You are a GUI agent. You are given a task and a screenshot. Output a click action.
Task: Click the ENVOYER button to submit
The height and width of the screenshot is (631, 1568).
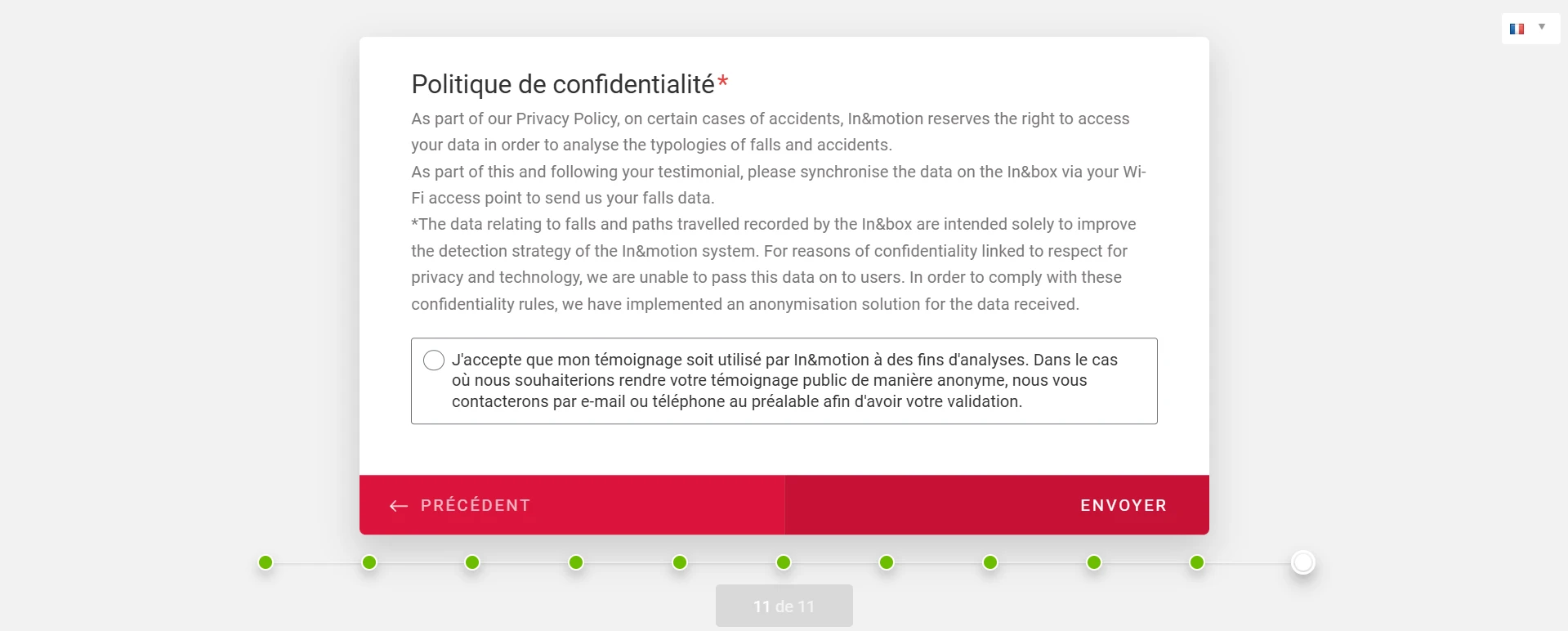[1123, 505]
